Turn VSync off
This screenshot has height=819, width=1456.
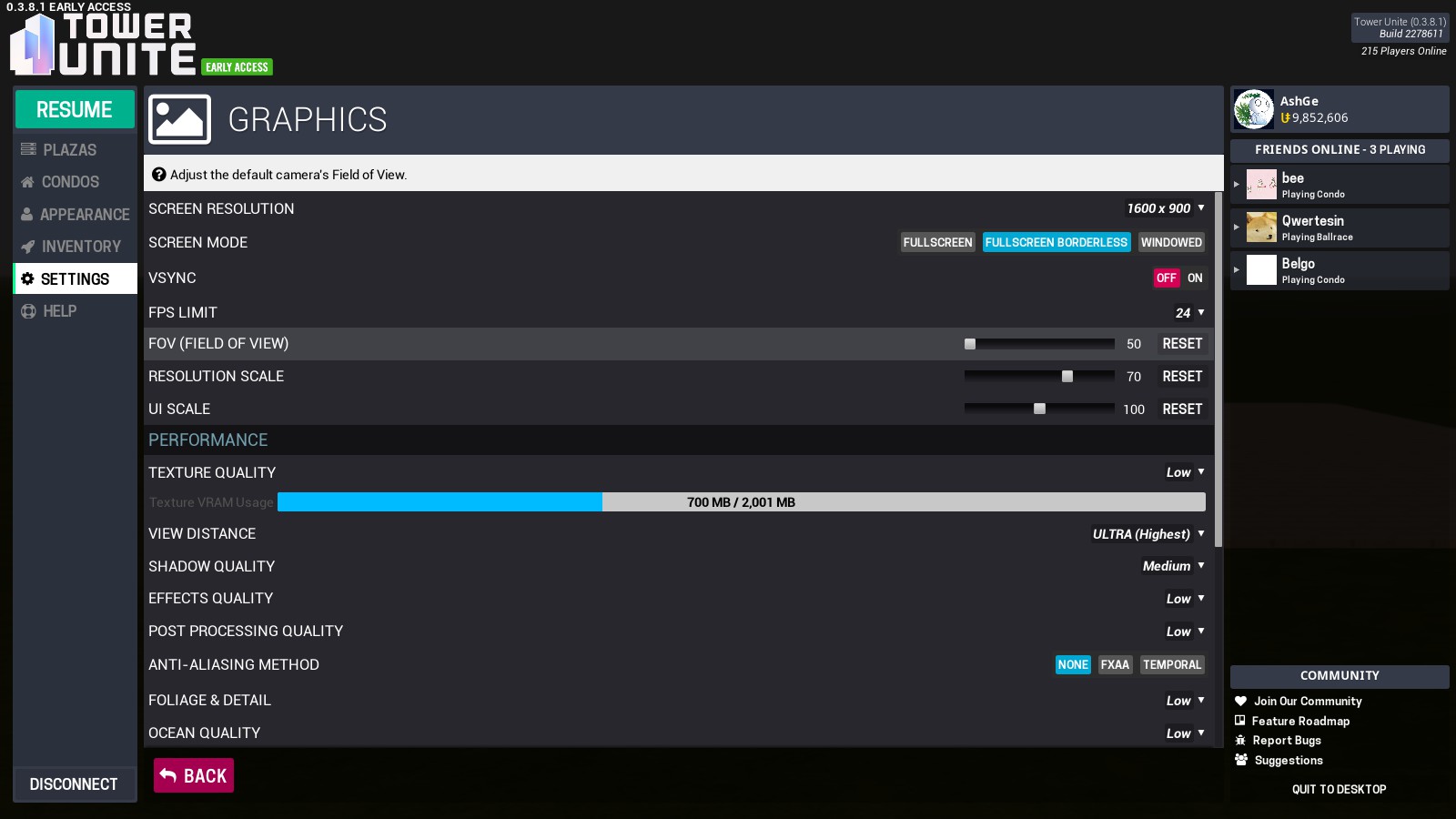coord(1167,278)
